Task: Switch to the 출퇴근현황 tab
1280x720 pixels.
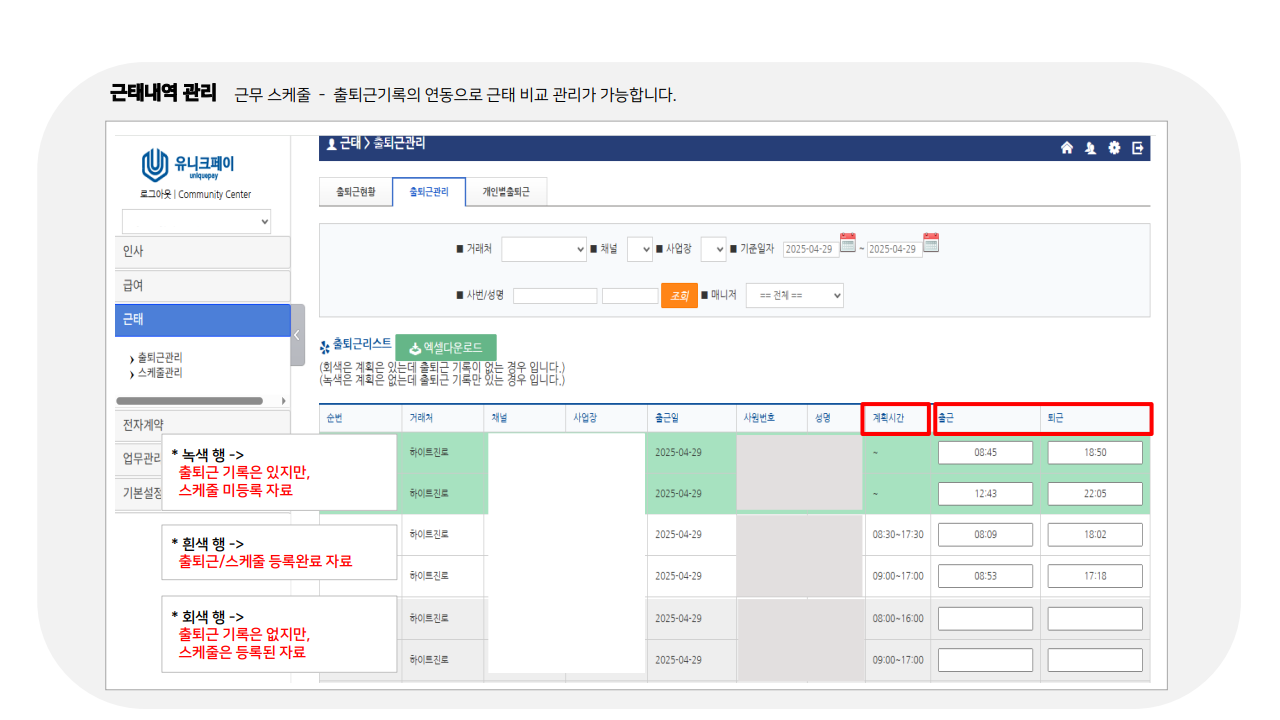Action: click(355, 190)
